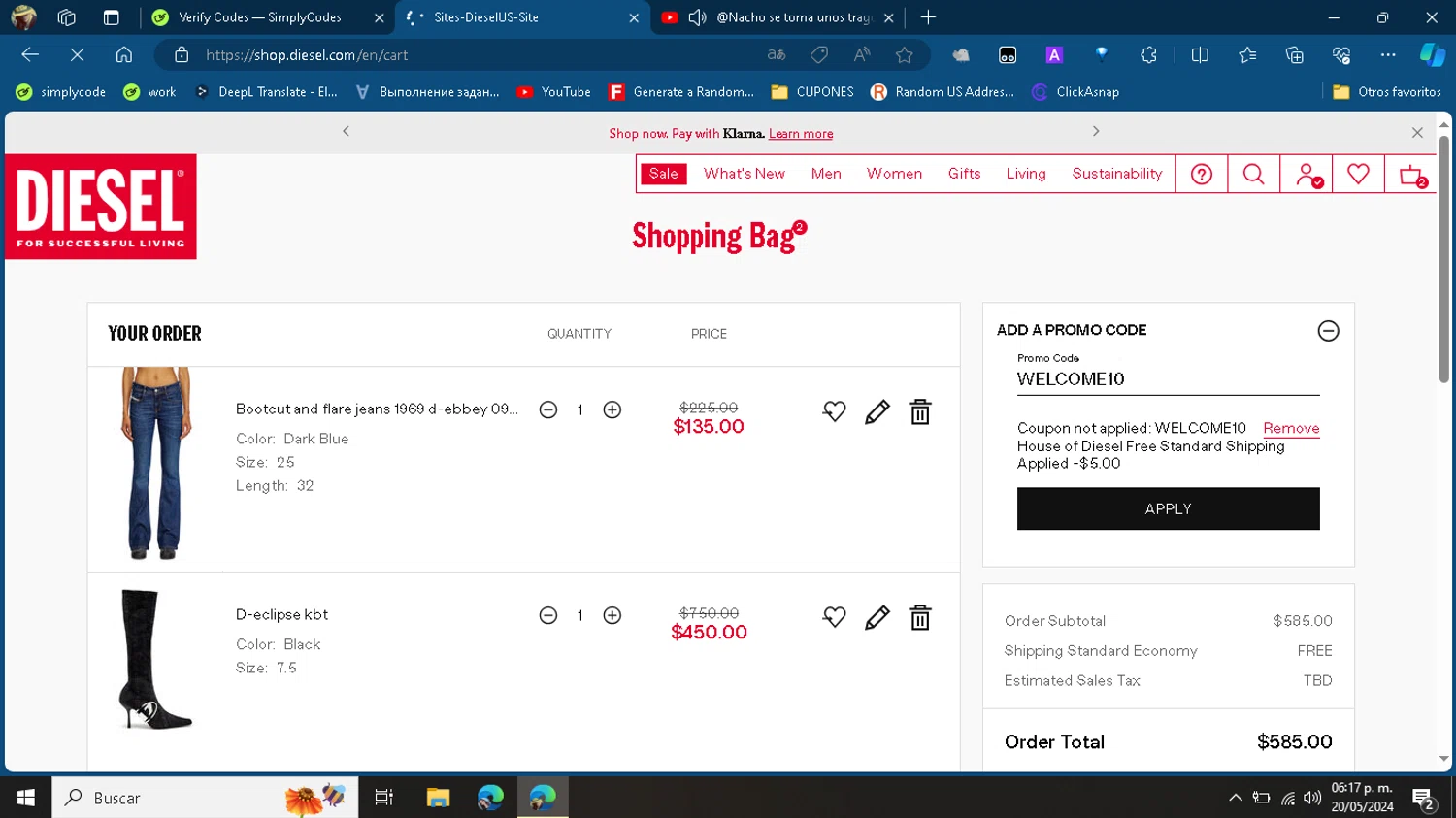Open the simplycode bookmark

coord(61,92)
